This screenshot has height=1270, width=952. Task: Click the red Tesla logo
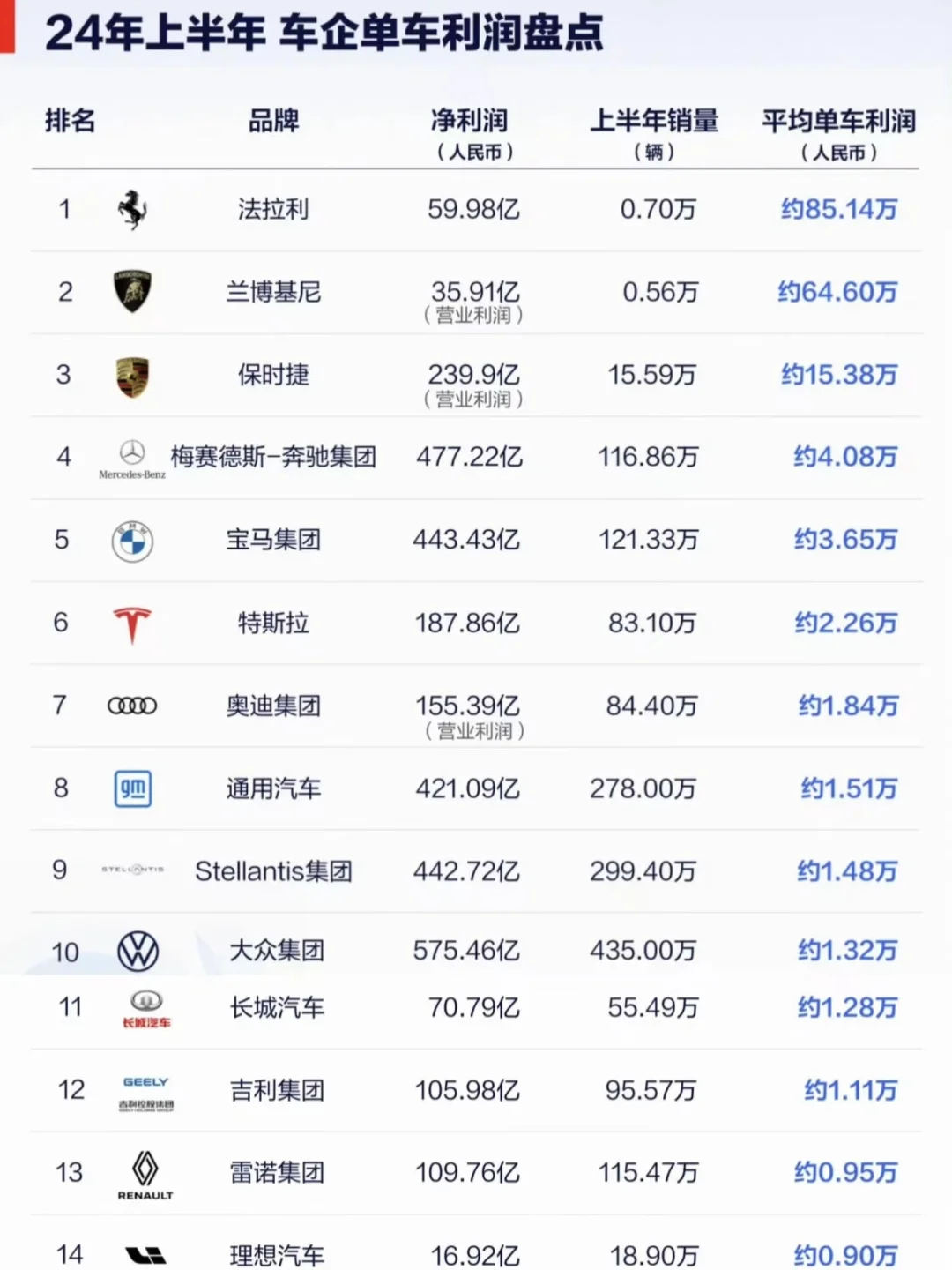(x=132, y=624)
